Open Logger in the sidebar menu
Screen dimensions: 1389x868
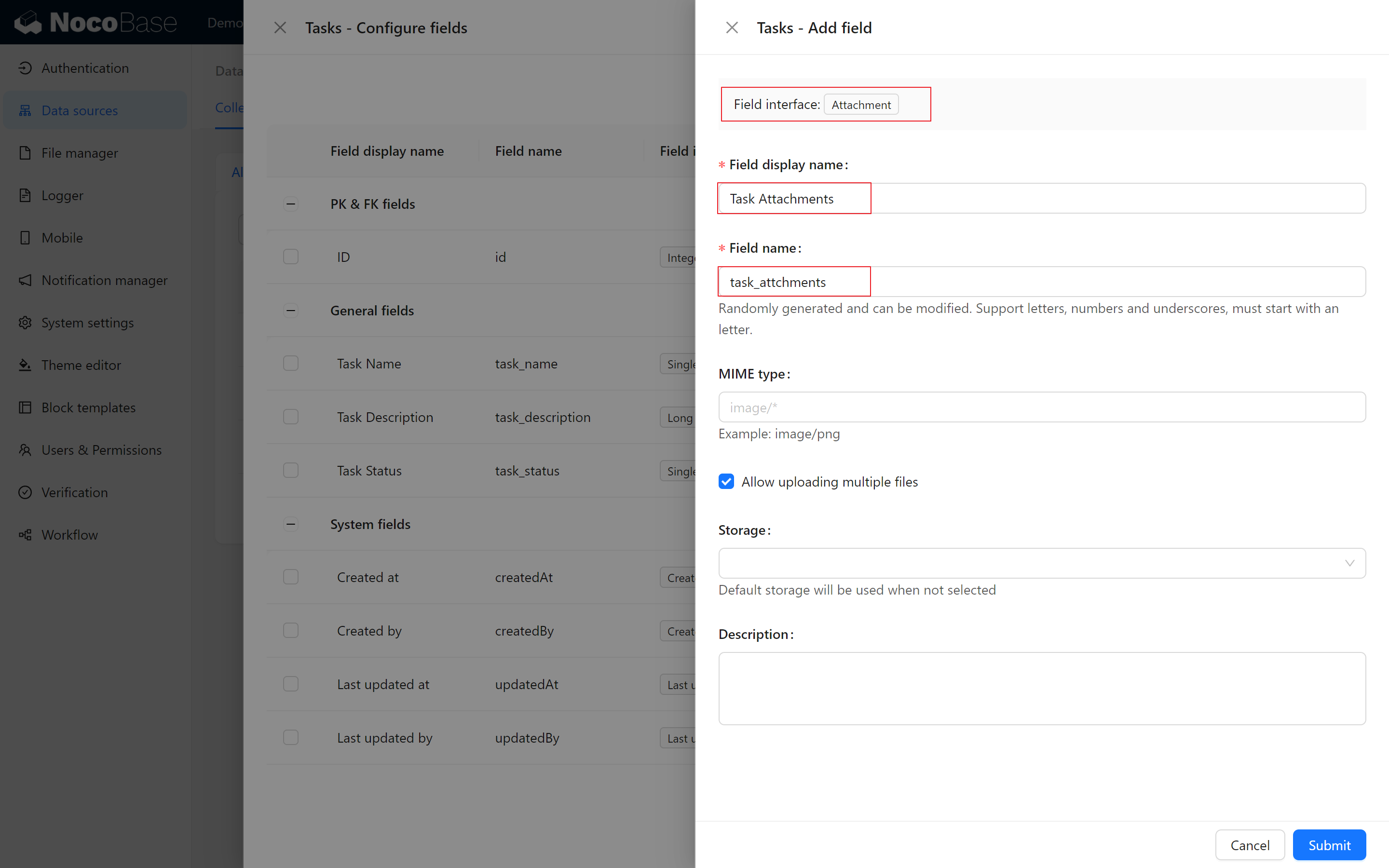coord(95,195)
